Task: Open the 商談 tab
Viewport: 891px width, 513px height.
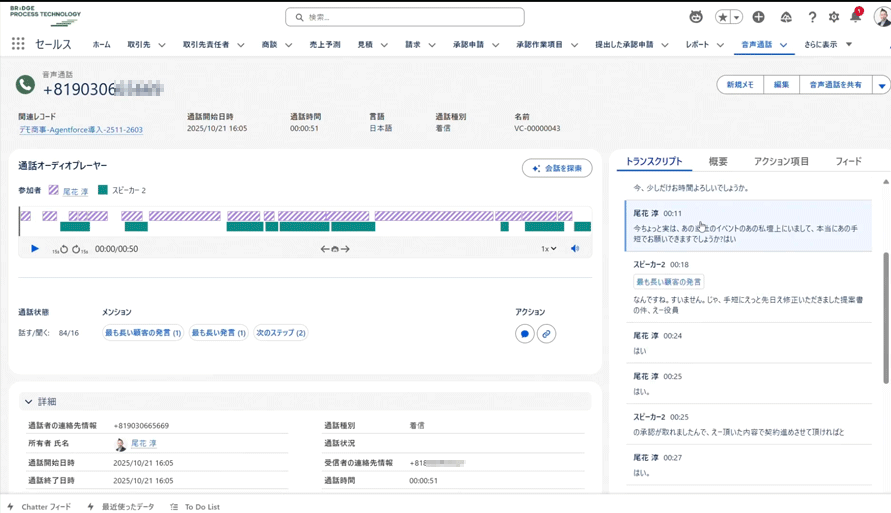Action: point(269,44)
